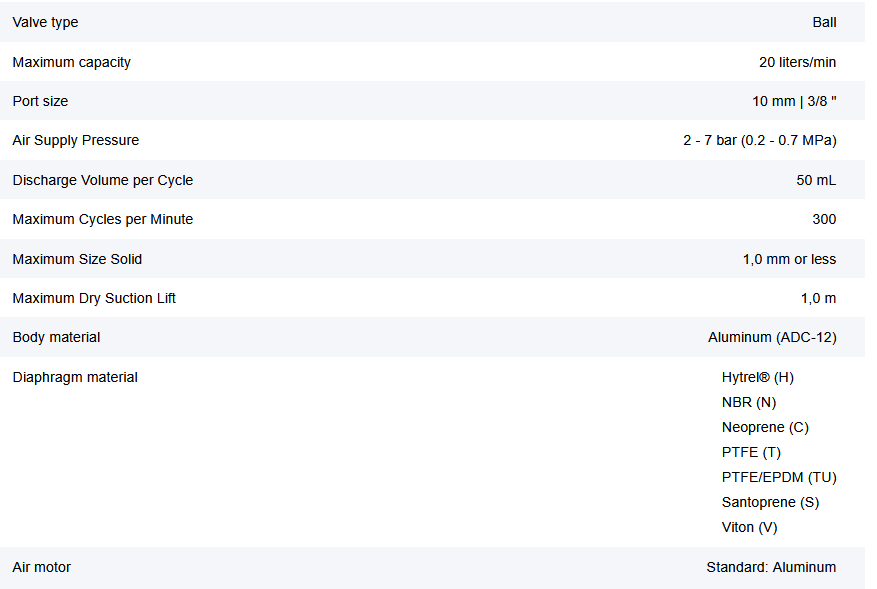
Task: Select the Hytrel® (H) diaphragm option
Action: (x=757, y=377)
